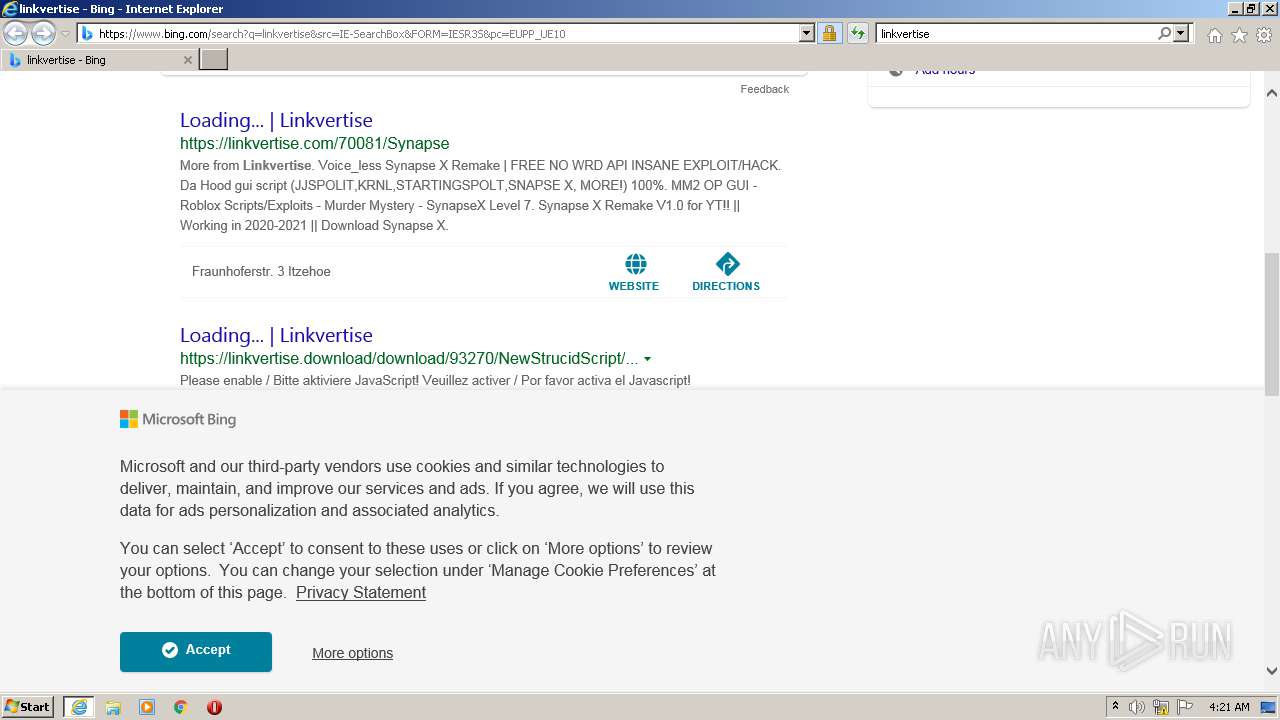The image size is (1280, 720).
Task: Click the linkvertise search box
Action: (x=1016, y=33)
